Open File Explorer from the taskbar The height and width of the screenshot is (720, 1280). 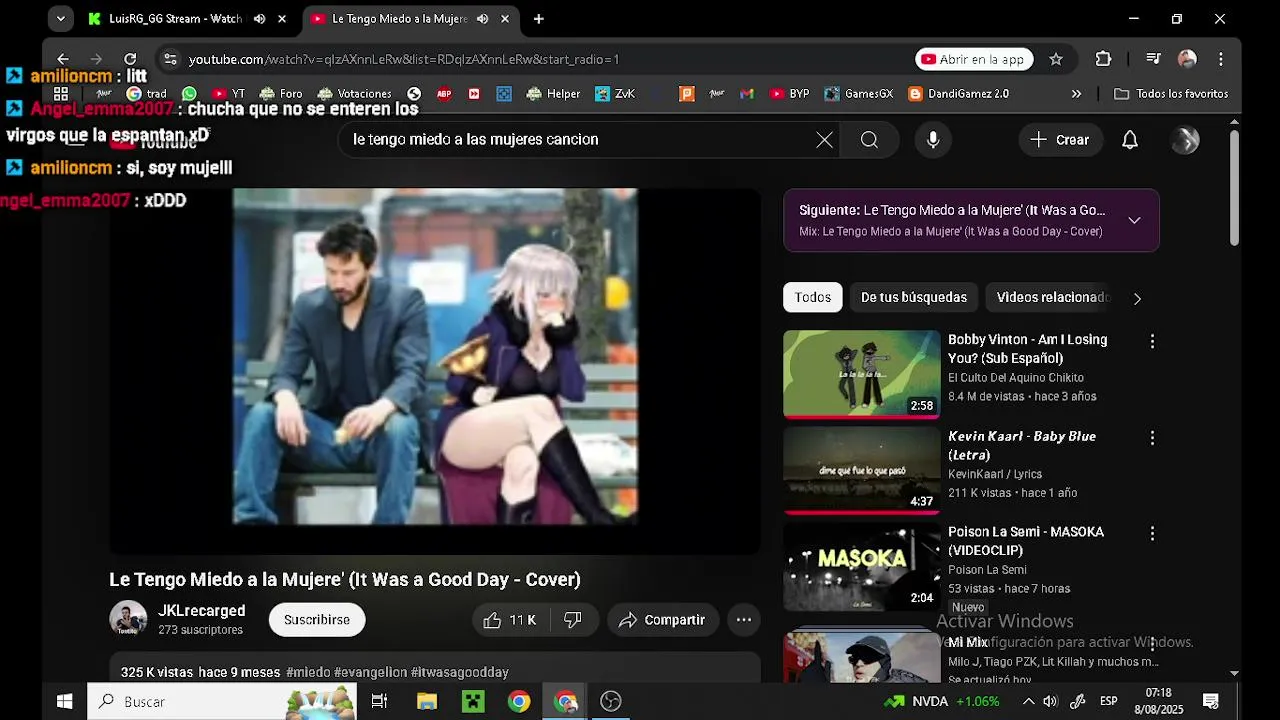(x=427, y=701)
